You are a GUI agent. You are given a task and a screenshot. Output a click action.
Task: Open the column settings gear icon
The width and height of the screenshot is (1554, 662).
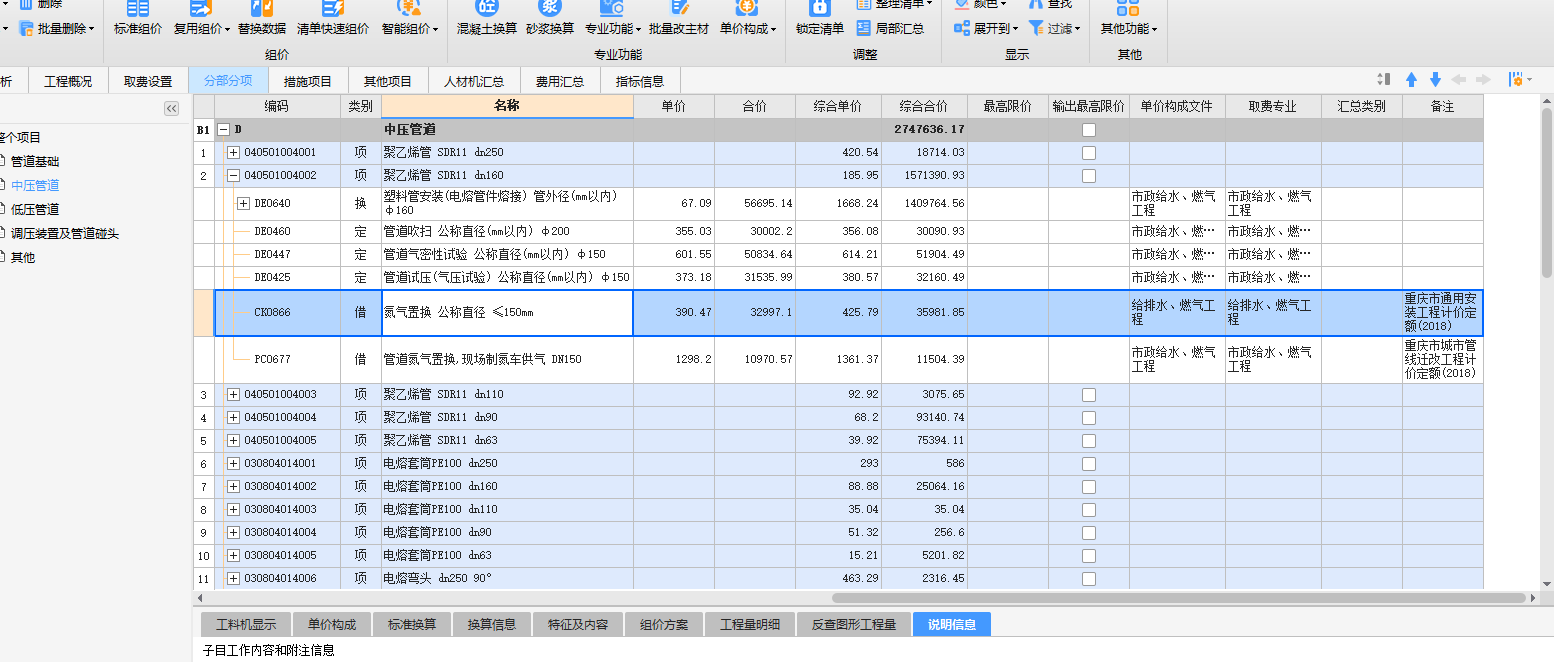[1516, 80]
